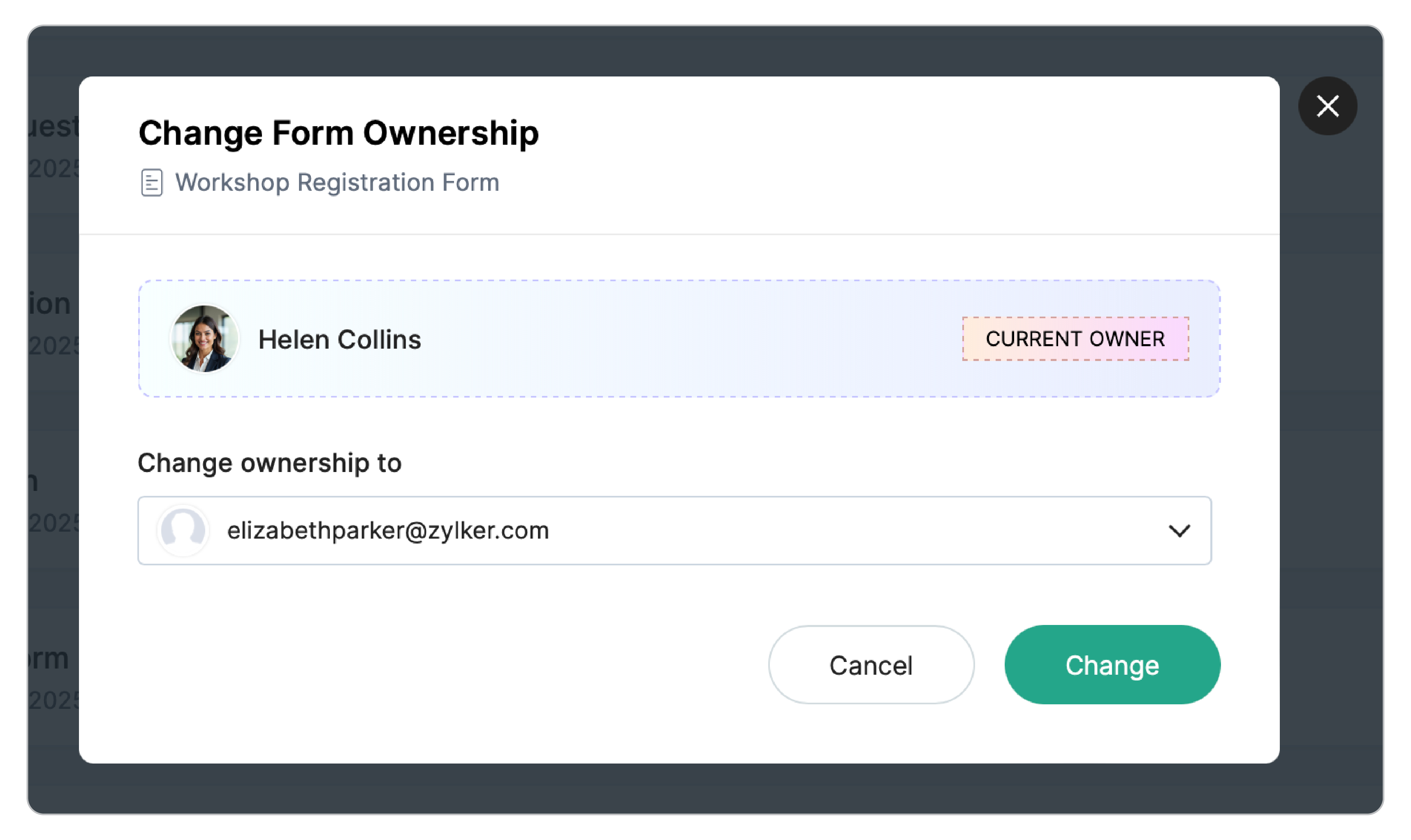Click the placeholder avatar in the ownership dropdown
This screenshot has height=840, width=1411.
(x=182, y=530)
